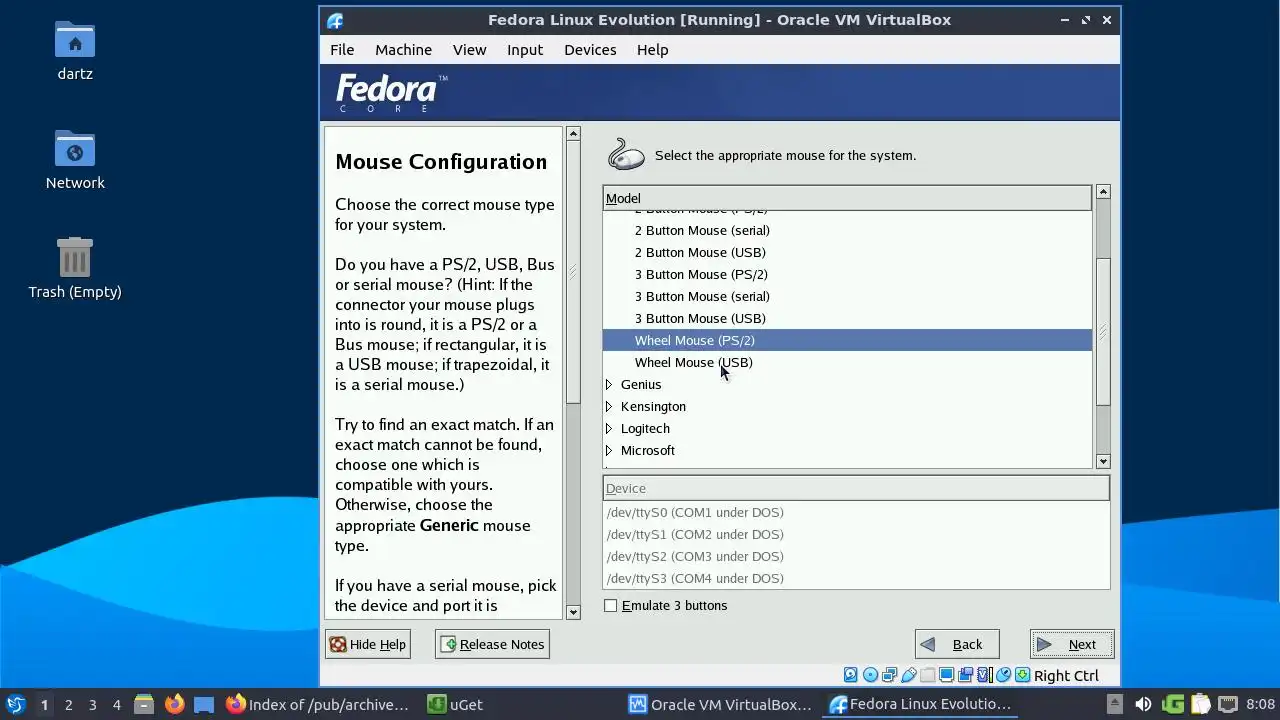Image resolution: width=1280 pixels, height=720 pixels.
Task: Open the View menu
Action: tap(469, 50)
